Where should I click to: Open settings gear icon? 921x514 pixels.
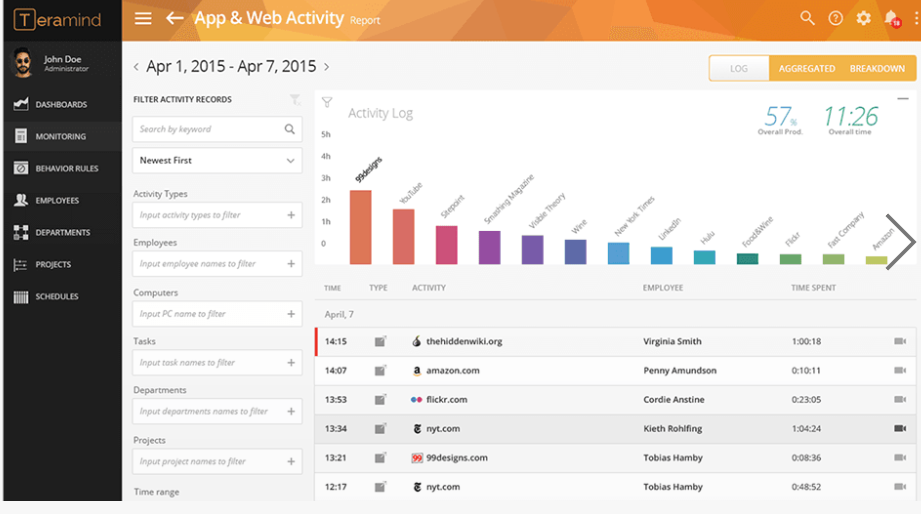[x=863, y=18]
